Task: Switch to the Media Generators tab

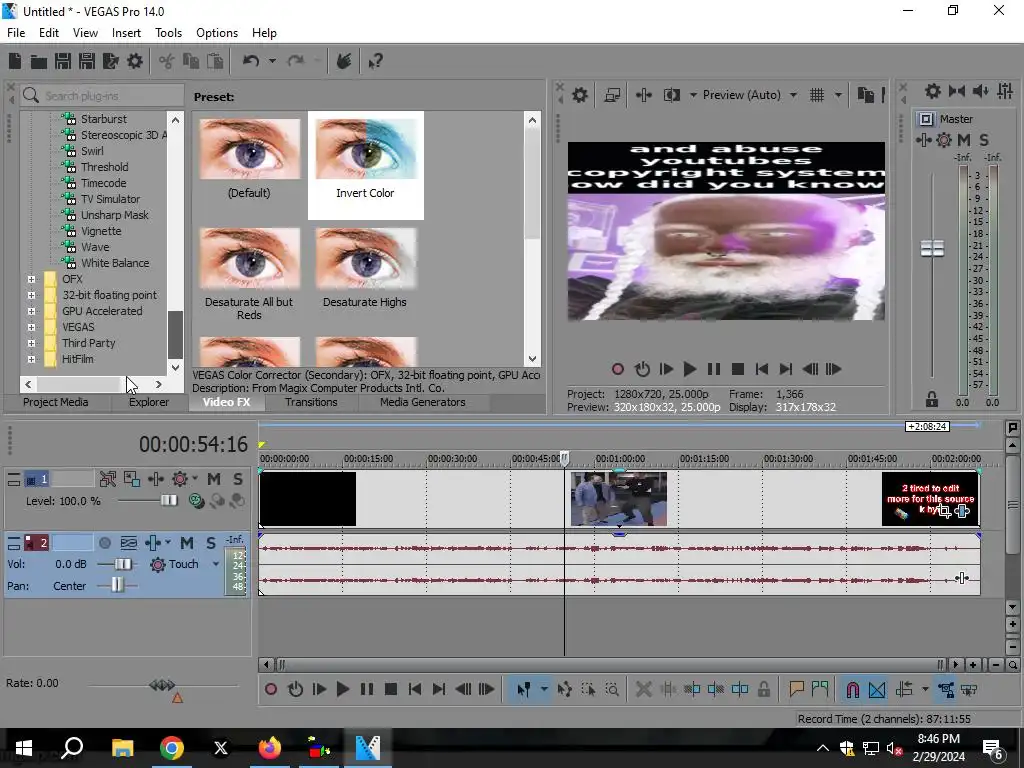Action: click(423, 402)
